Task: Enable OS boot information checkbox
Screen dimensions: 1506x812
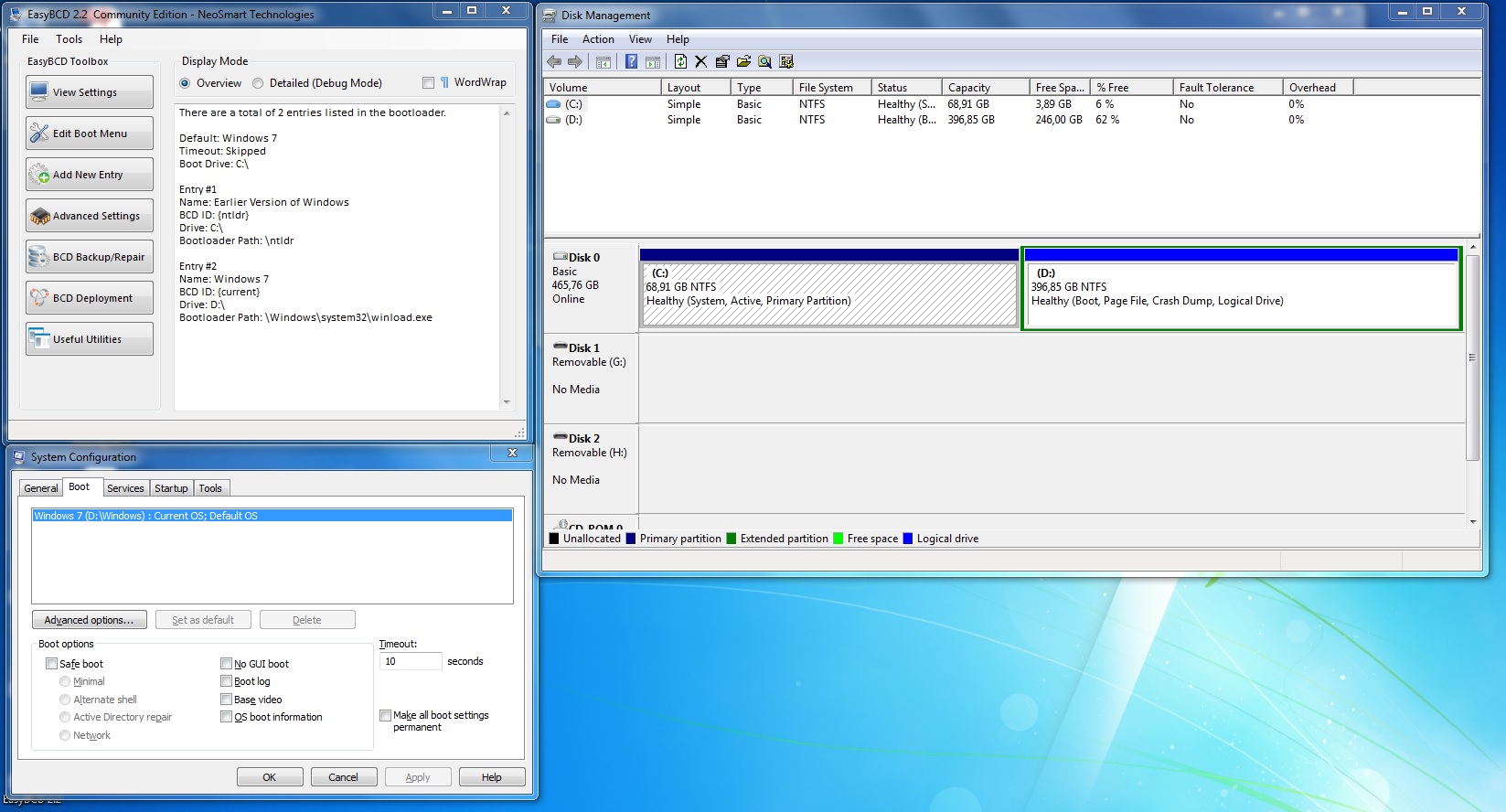Action: (226, 717)
